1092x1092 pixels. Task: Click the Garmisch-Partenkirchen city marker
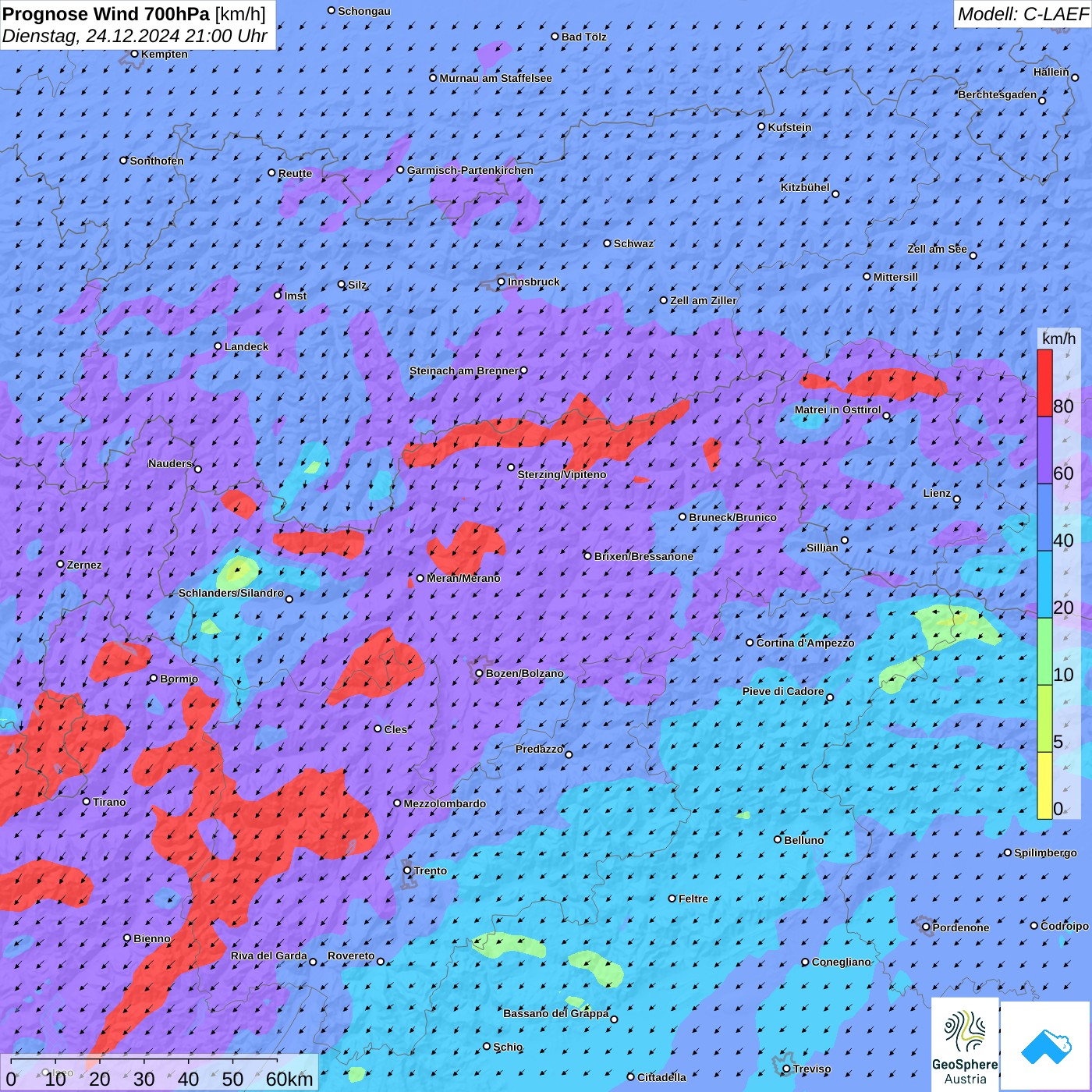click(401, 170)
